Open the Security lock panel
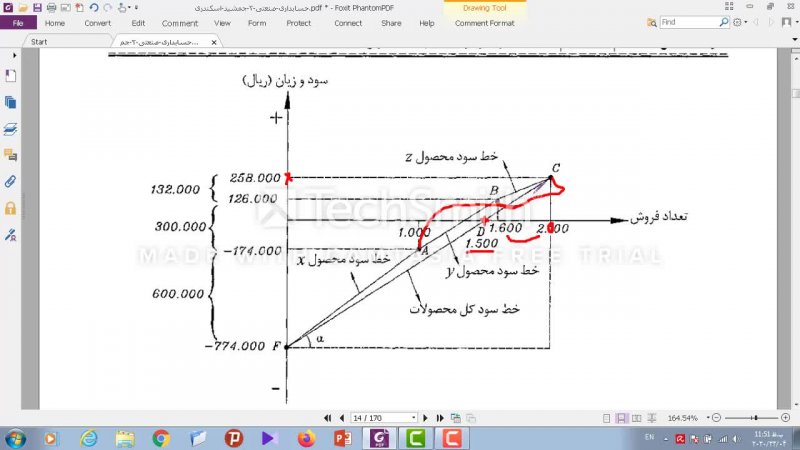This screenshot has height=450, width=800. [x=11, y=208]
